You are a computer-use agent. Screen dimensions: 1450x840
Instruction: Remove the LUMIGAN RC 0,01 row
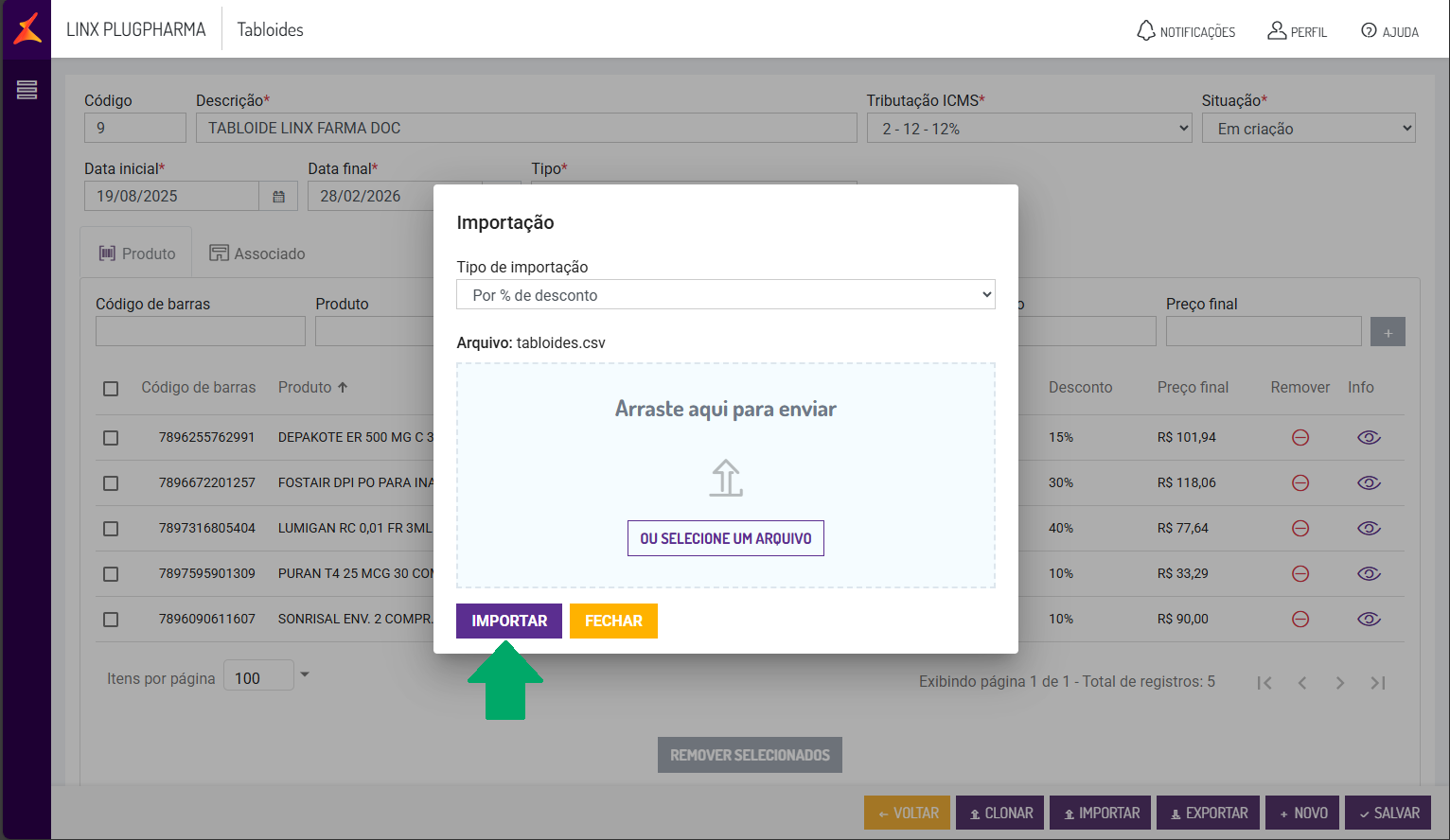(x=1300, y=528)
